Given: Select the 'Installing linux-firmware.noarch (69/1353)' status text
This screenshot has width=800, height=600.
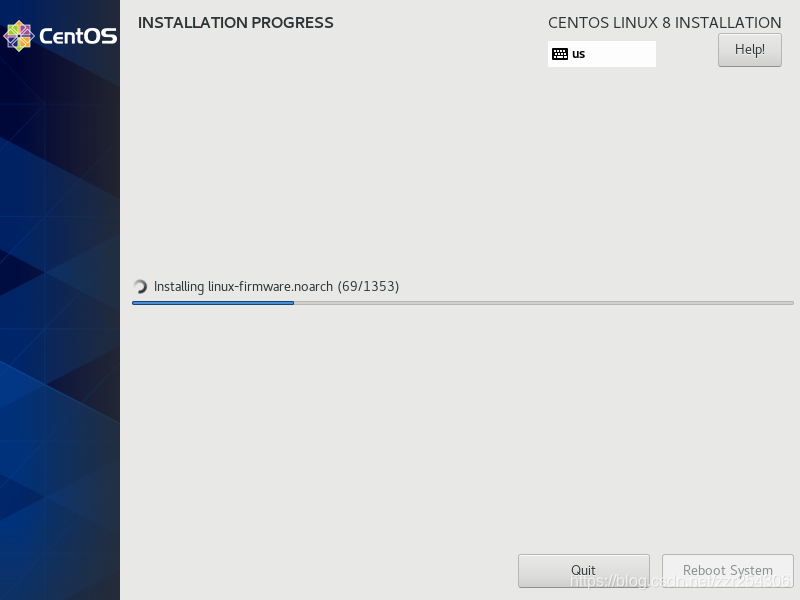Looking at the screenshot, I should click(277, 287).
